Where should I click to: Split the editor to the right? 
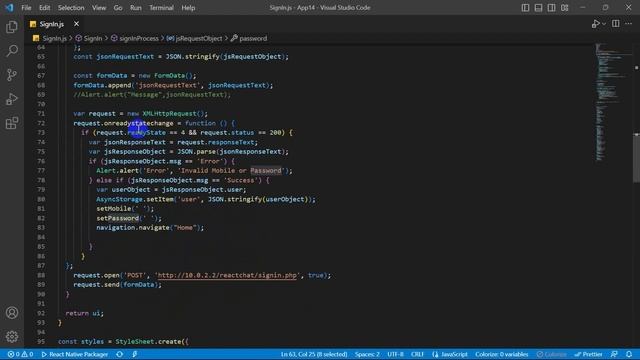coord(616,24)
